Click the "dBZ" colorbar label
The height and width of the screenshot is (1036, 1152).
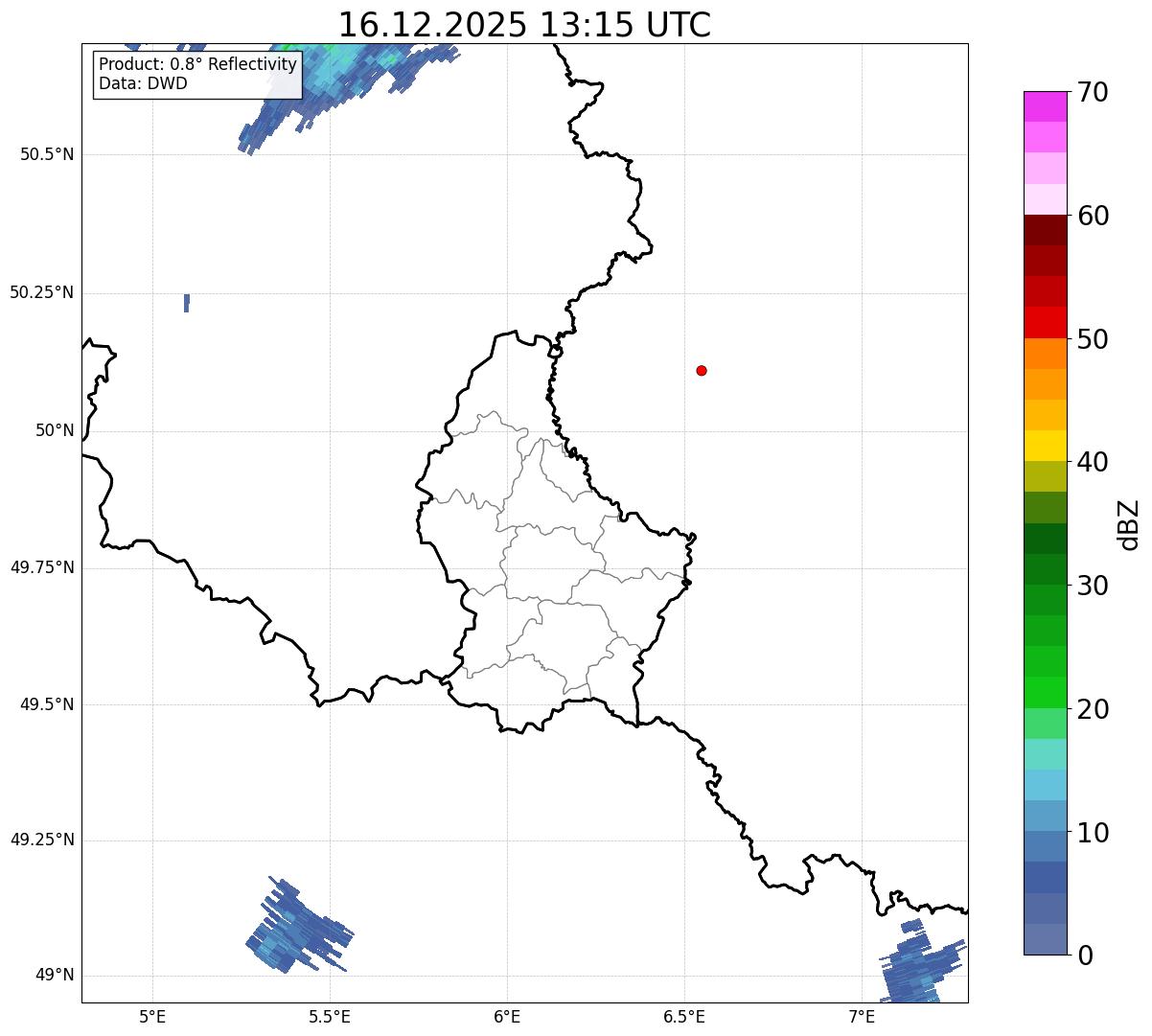(1129, 524)
